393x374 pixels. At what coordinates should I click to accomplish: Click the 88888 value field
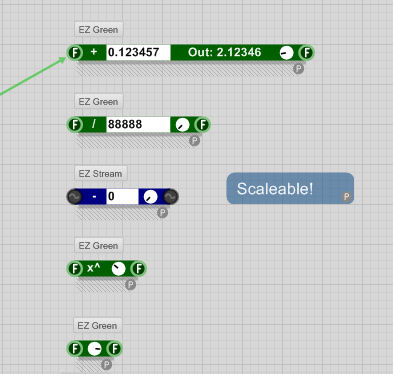coord(138,125)
